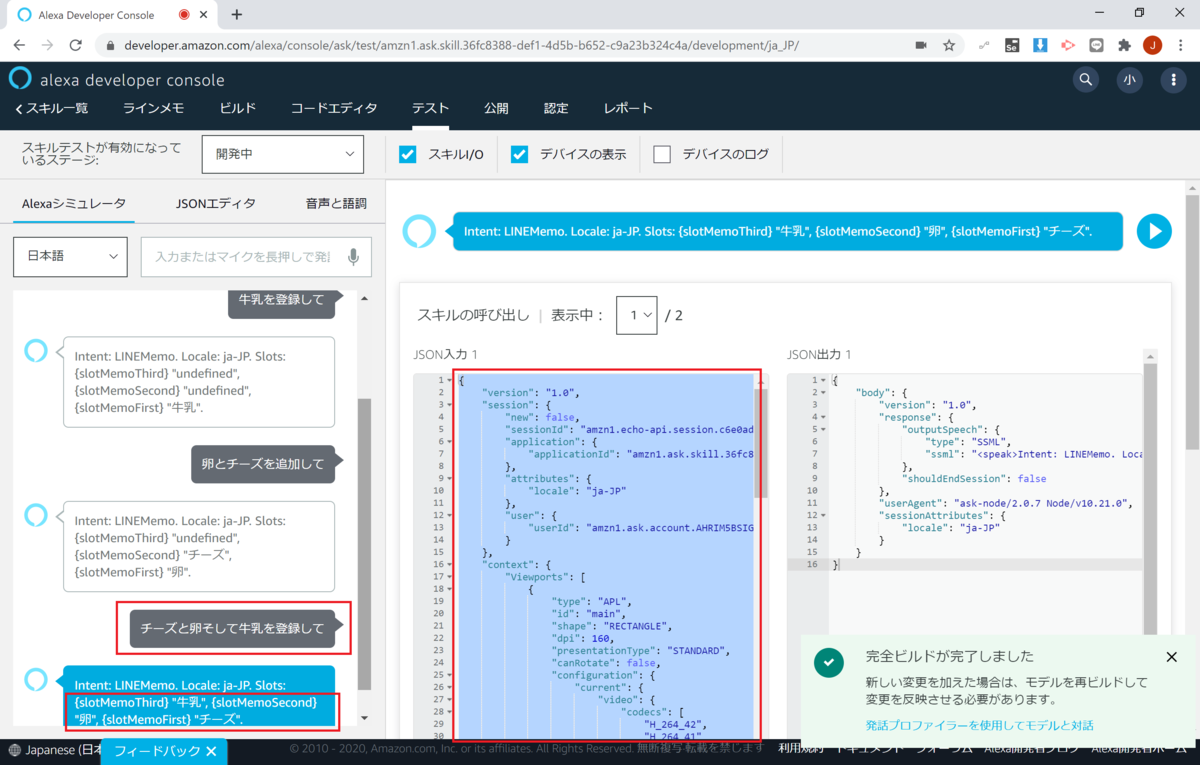Open the extensions puzzle icon

[1124, 46]
